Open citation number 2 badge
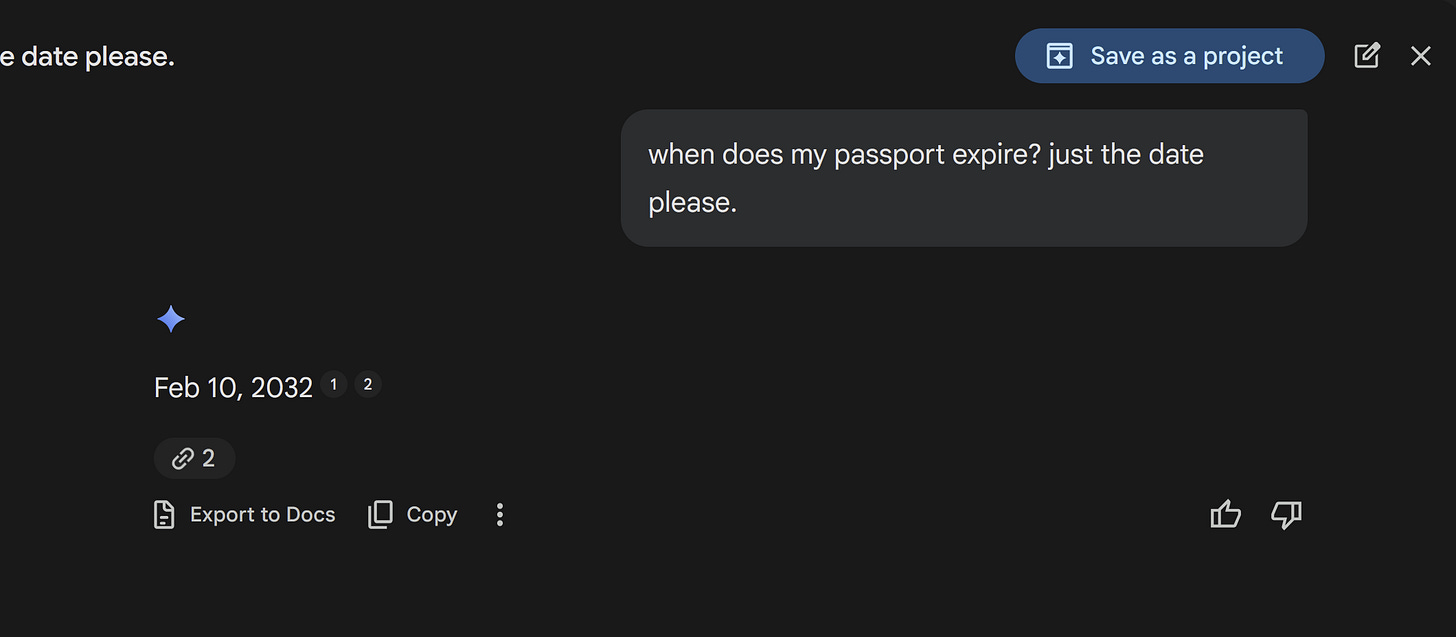The width and height of the screenshot is (1456, 637). 367,385
